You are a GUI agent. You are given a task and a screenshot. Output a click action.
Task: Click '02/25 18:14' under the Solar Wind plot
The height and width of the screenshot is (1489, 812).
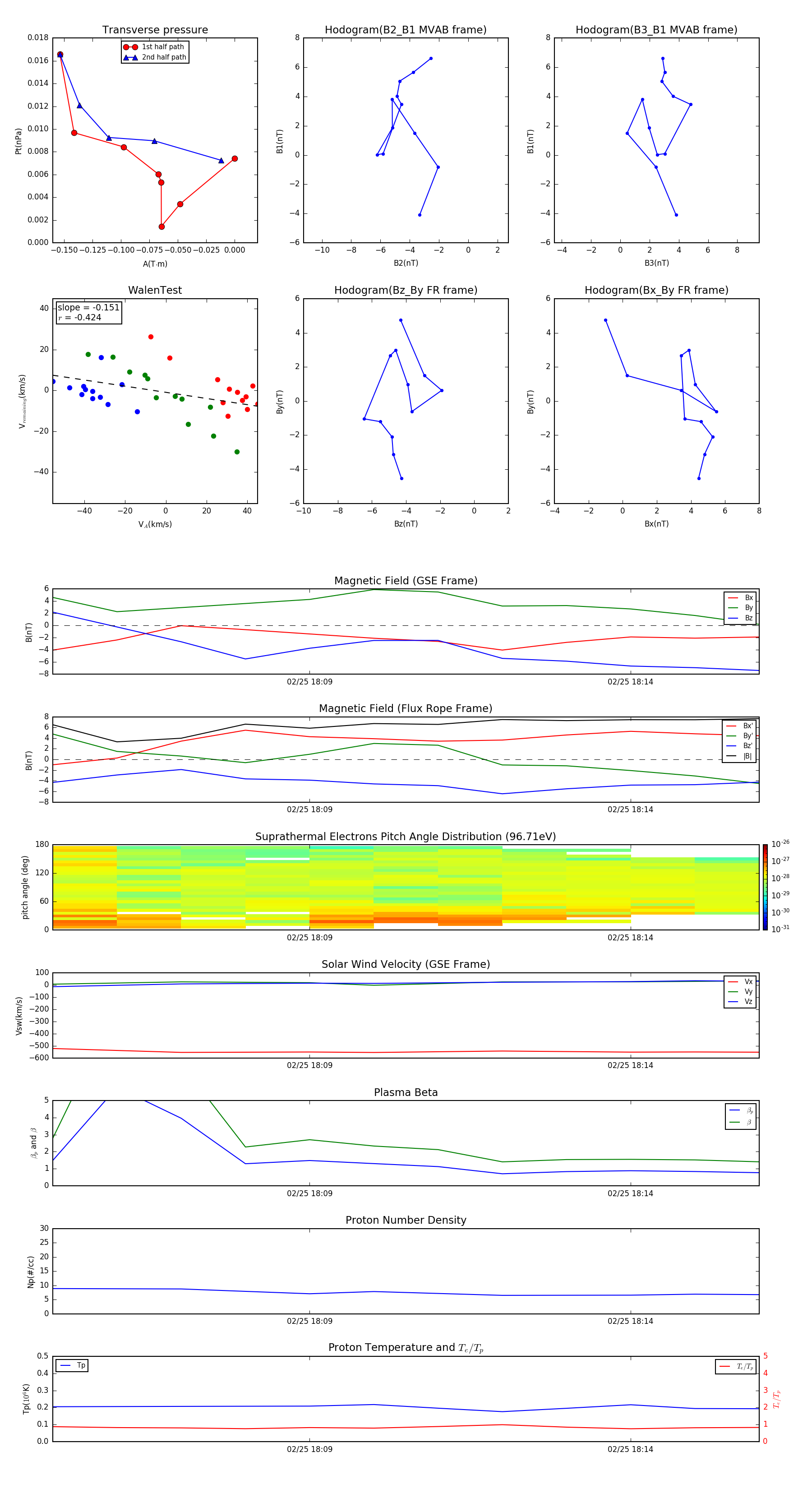pos(631,1065)
